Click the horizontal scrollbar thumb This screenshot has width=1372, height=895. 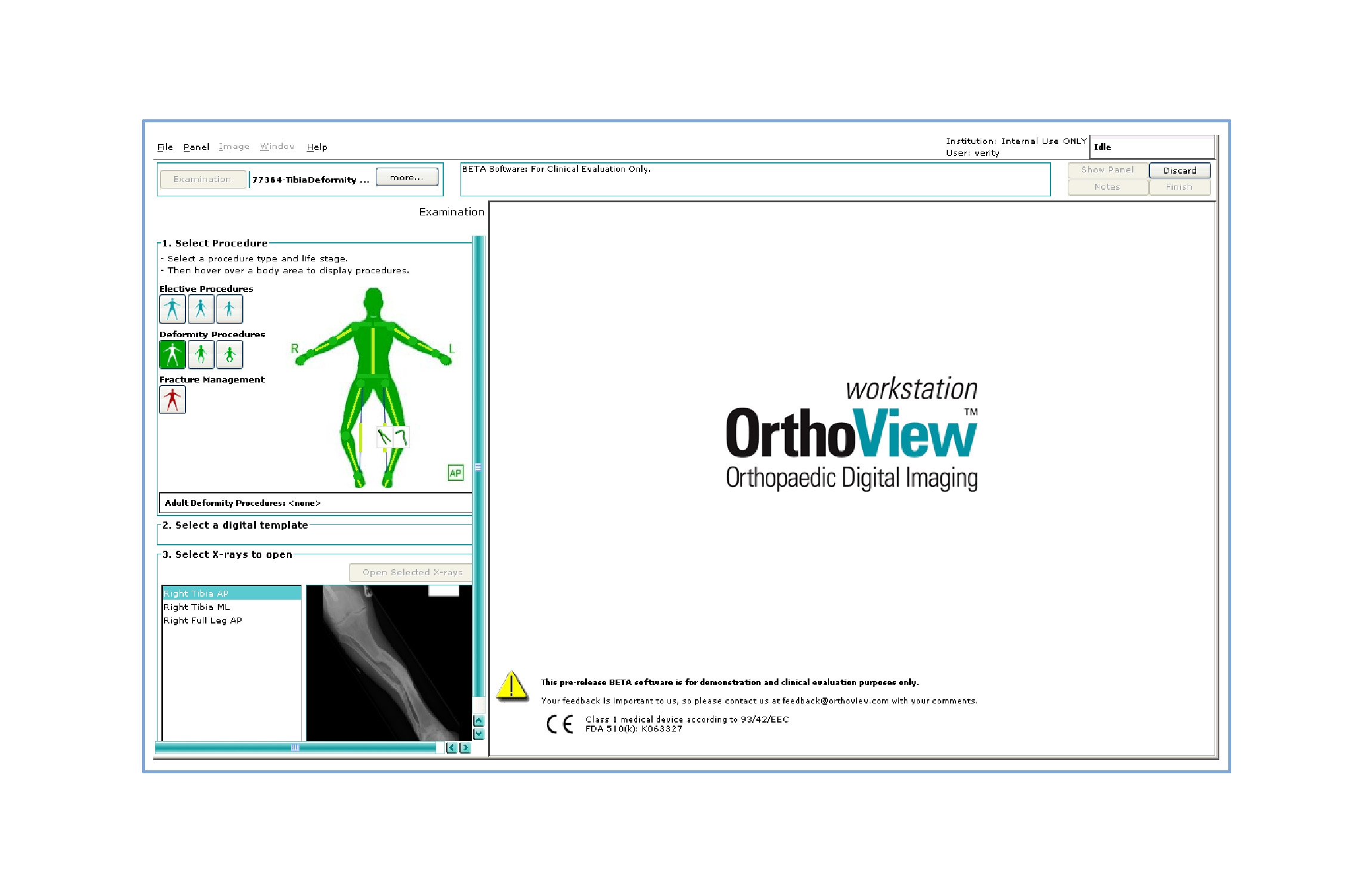pos(295,748)
